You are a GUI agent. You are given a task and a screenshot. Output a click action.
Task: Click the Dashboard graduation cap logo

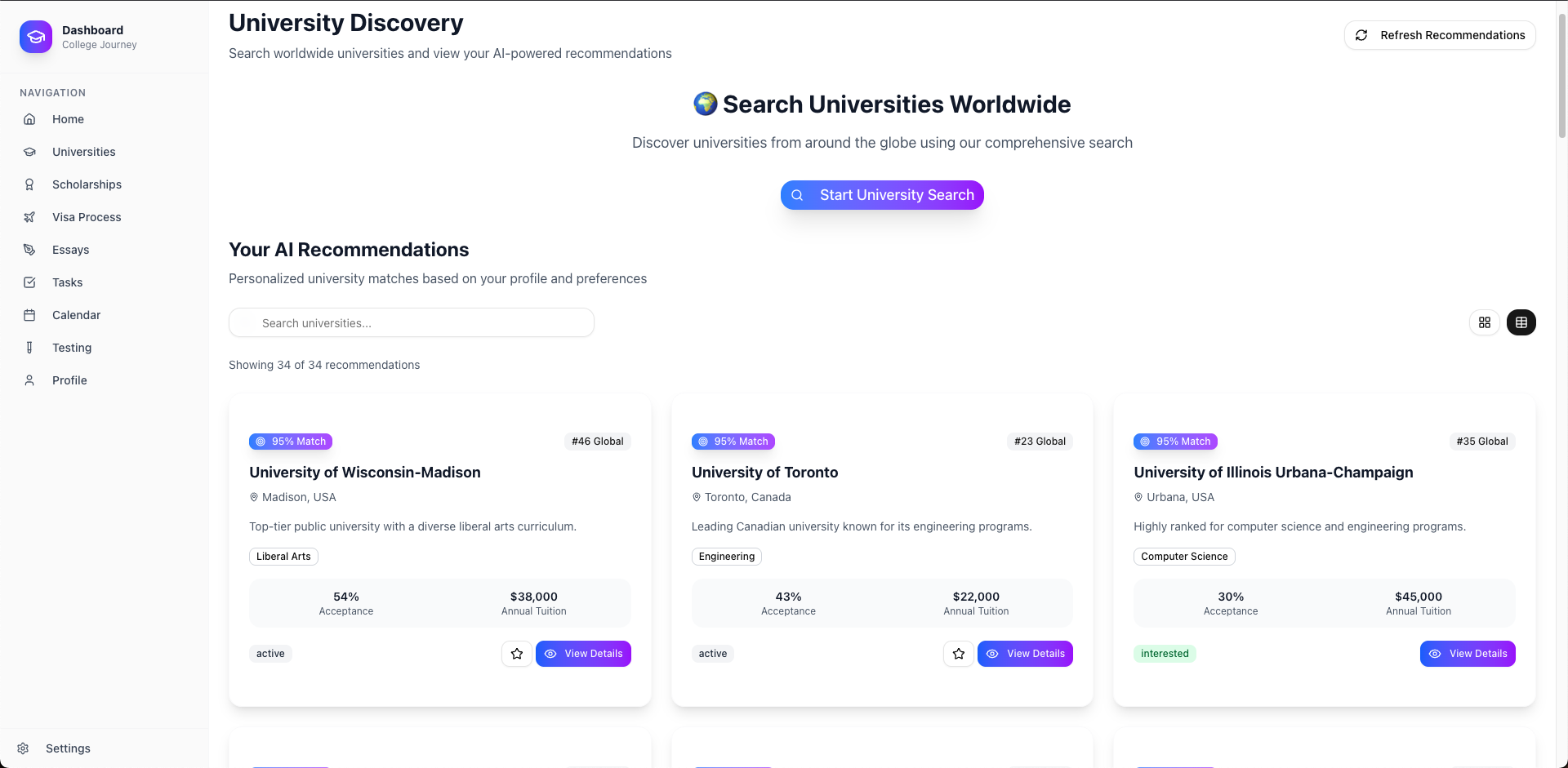[x=36, y=37]
